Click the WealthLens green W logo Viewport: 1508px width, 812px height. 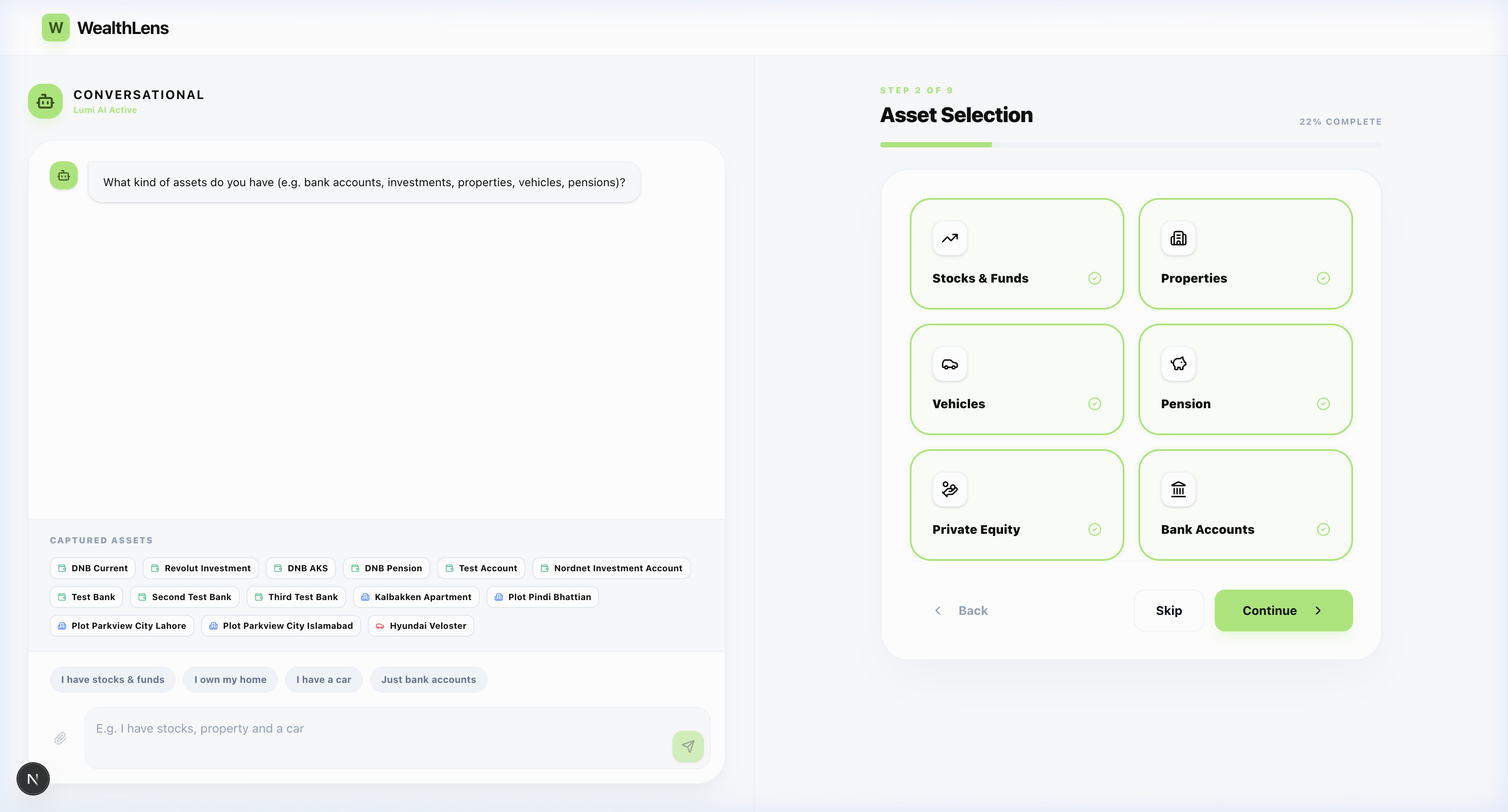[55, 27]
